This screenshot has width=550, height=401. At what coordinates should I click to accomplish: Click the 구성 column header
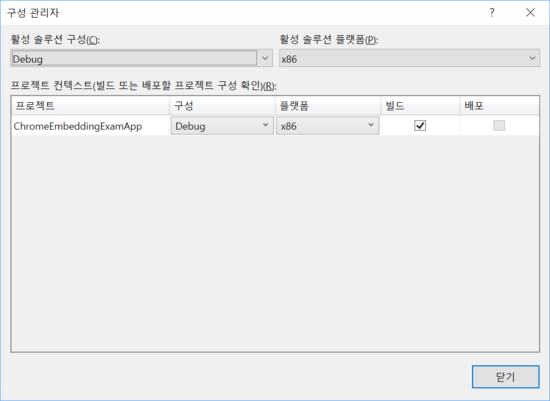[222, 105]
